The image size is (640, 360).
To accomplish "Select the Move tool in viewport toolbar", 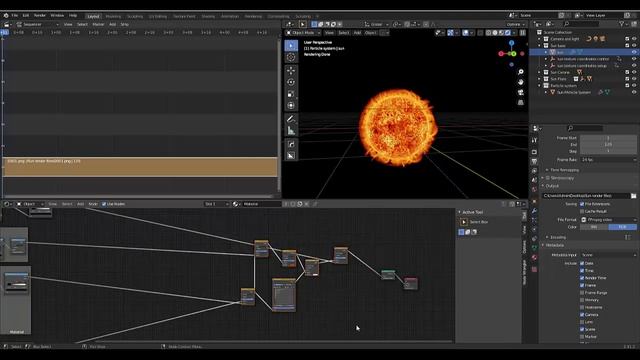I will [x=291, y=70].
